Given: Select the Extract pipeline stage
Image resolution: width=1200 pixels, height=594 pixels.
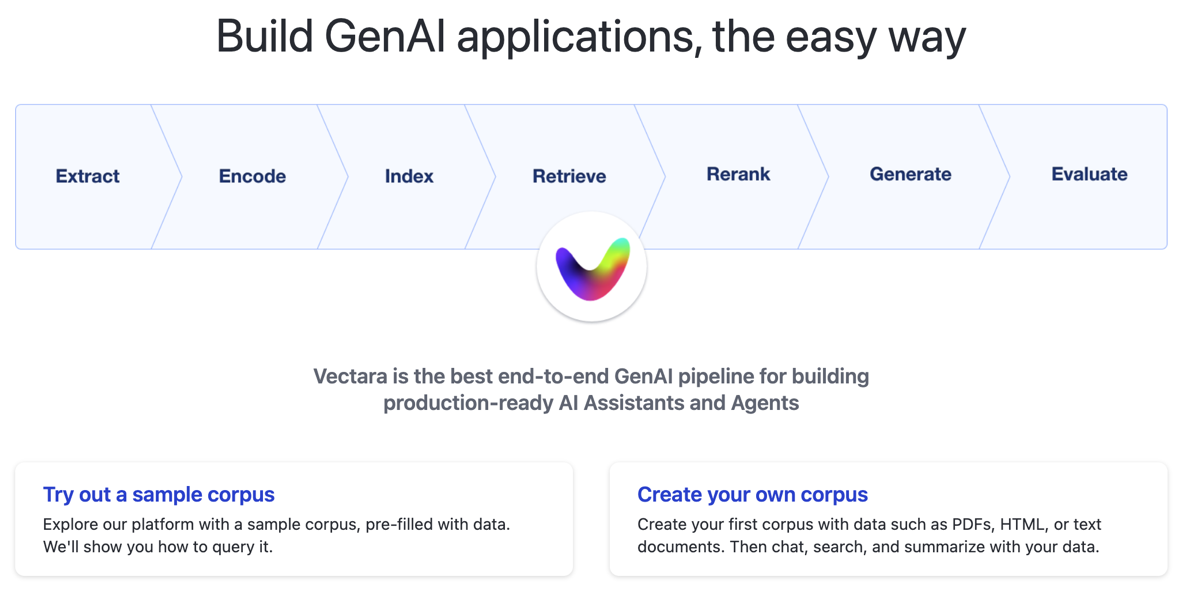Looking at the screenshot, I should (87, 176).
